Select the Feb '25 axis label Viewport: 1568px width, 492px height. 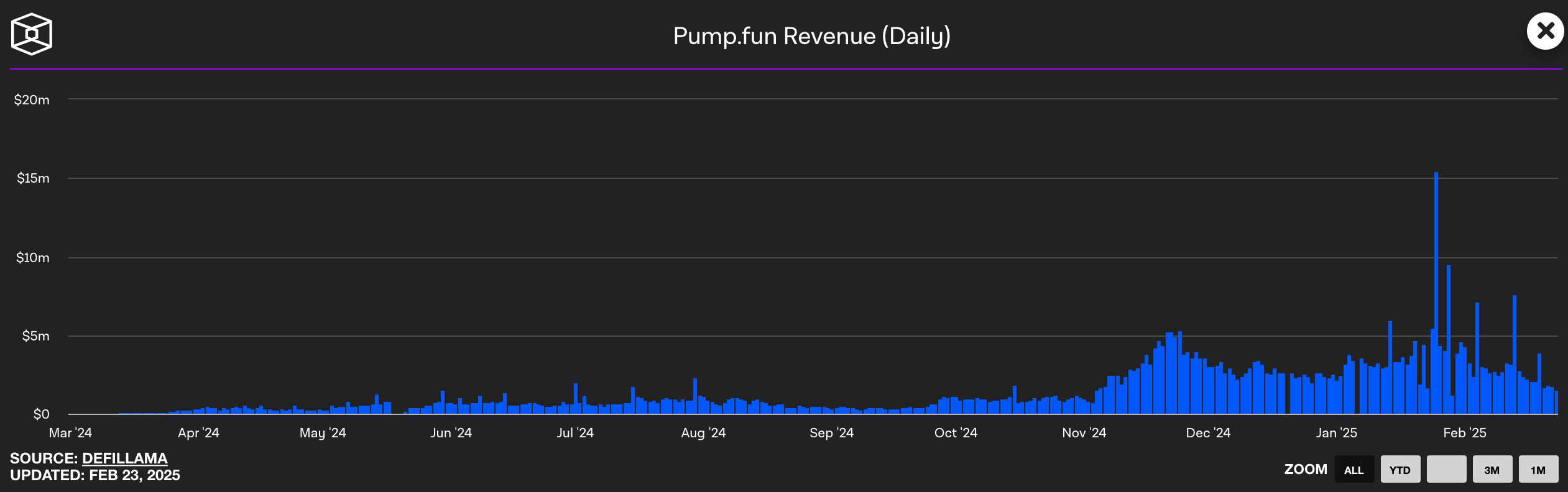pyautogui.click(x=1464, y=433)
